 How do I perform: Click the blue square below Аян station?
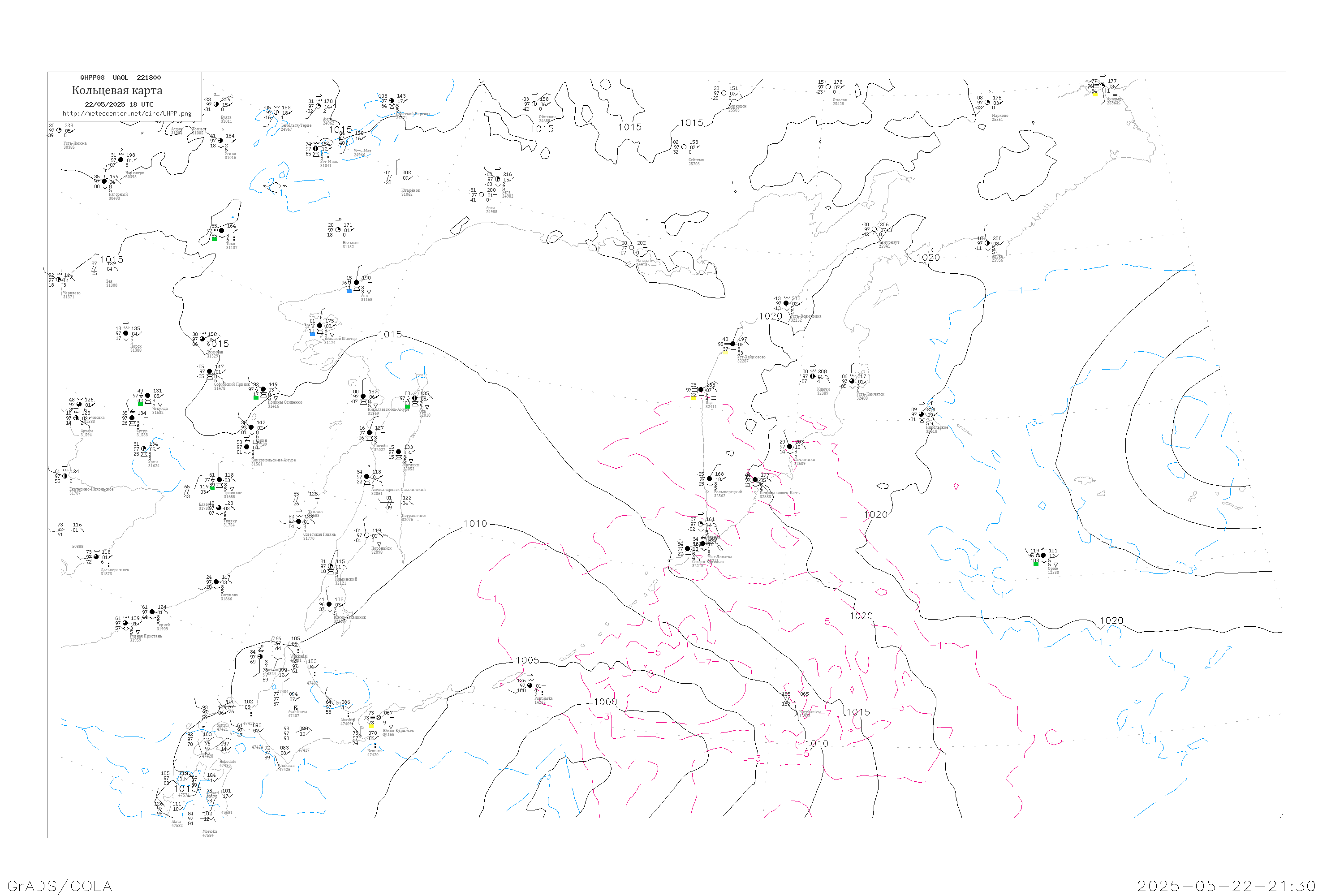349,291
